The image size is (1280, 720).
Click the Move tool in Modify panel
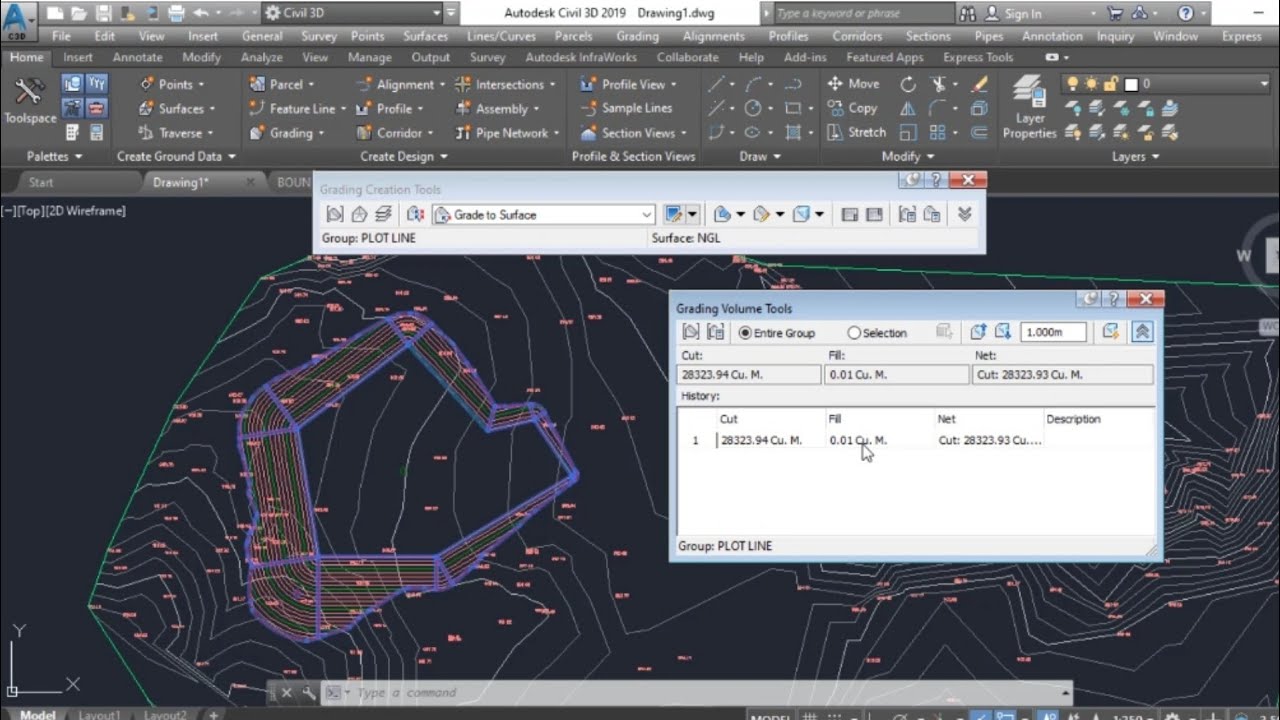point(854,84)
